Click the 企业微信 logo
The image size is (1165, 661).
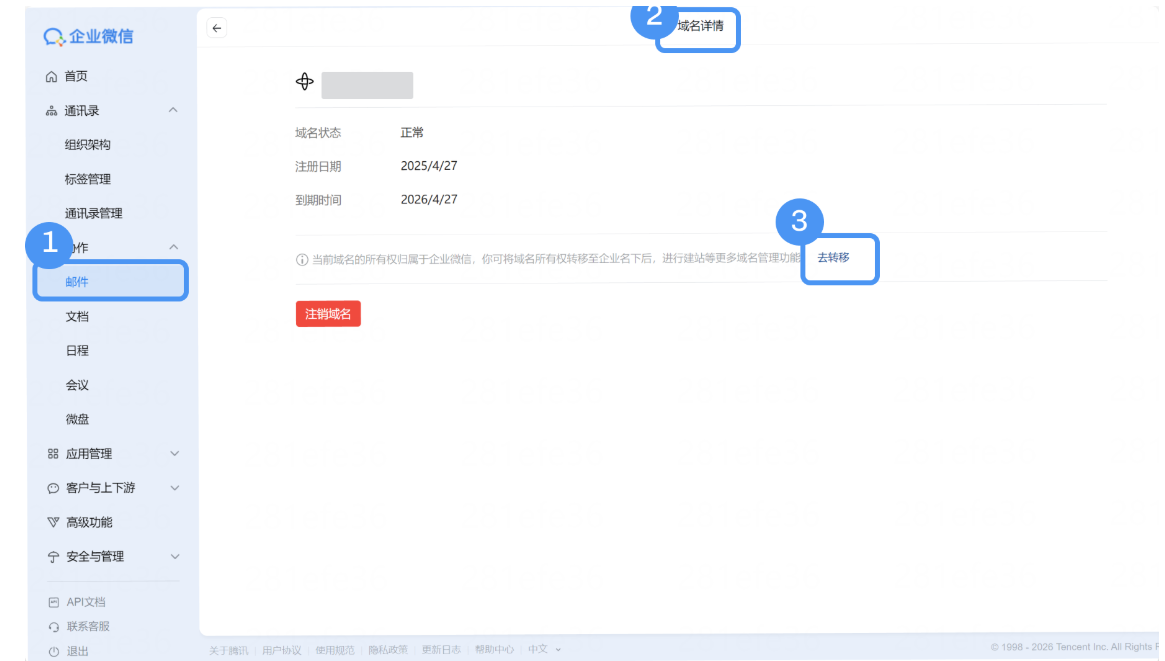pos(88,36)
